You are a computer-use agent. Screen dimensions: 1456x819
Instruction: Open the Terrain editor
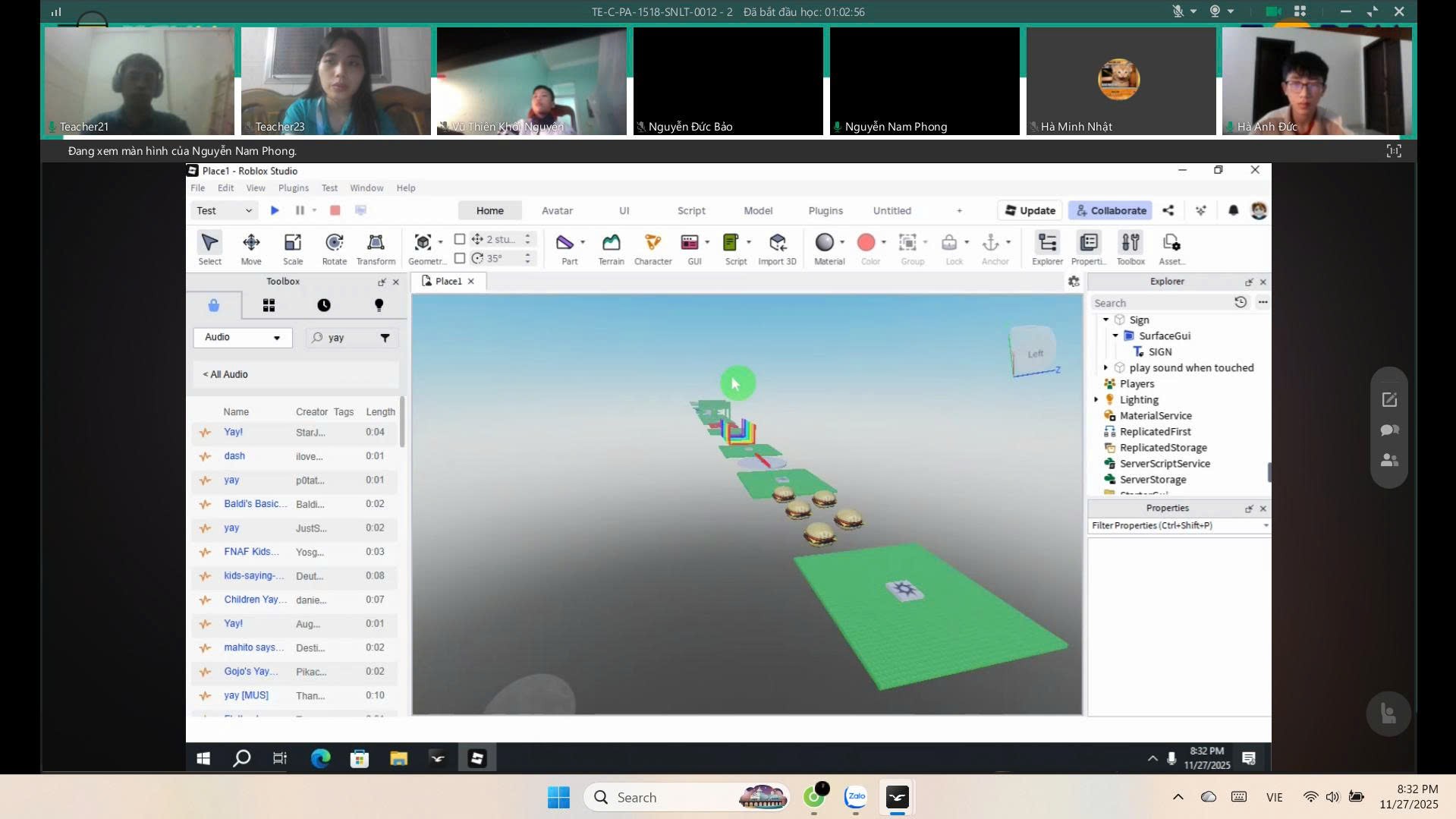click(x=611, y=248)
